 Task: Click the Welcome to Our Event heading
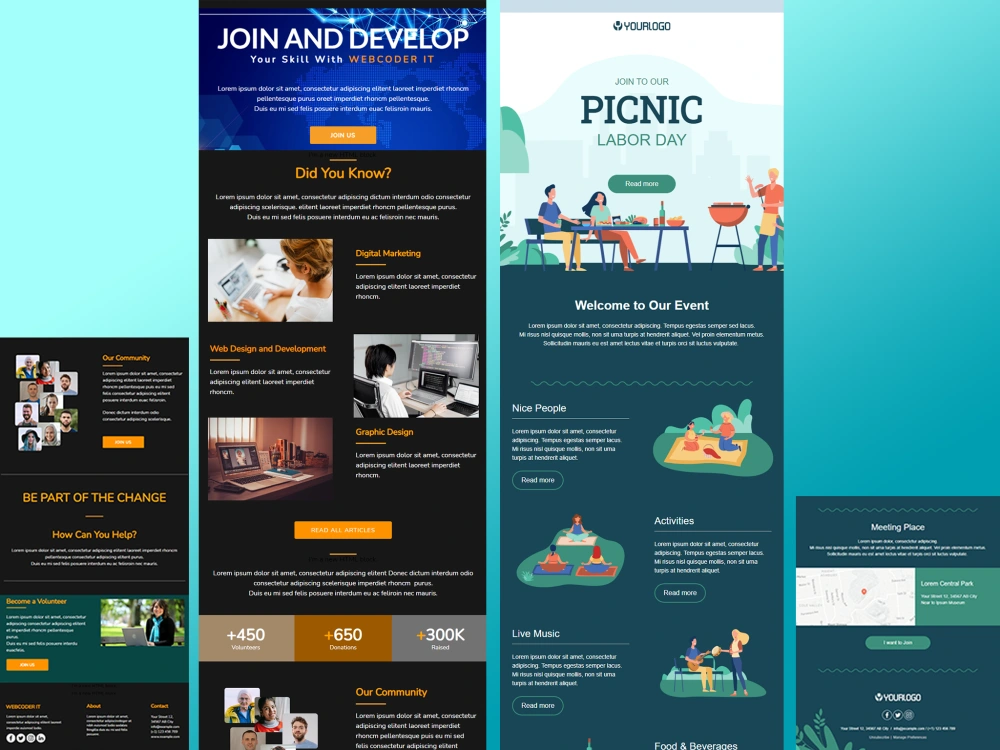point(642,305)
